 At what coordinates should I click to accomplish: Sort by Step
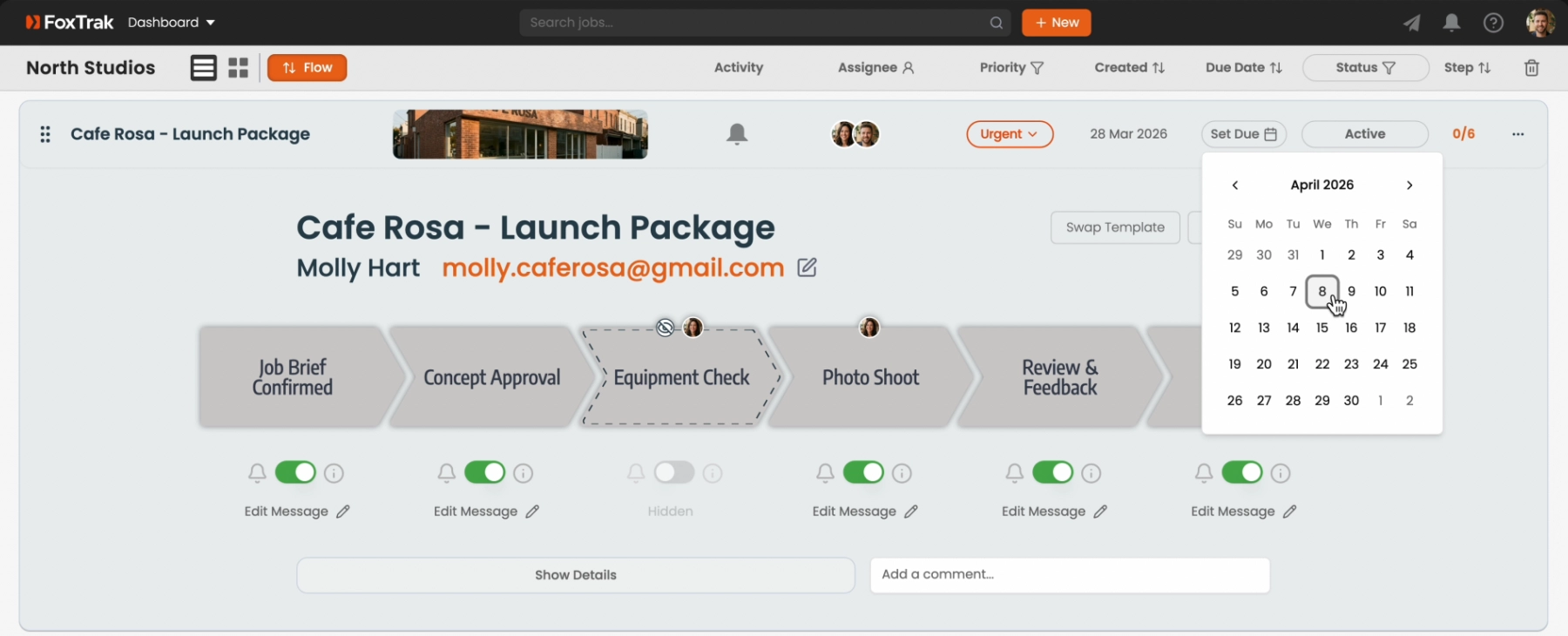(x=1467, y=68)
